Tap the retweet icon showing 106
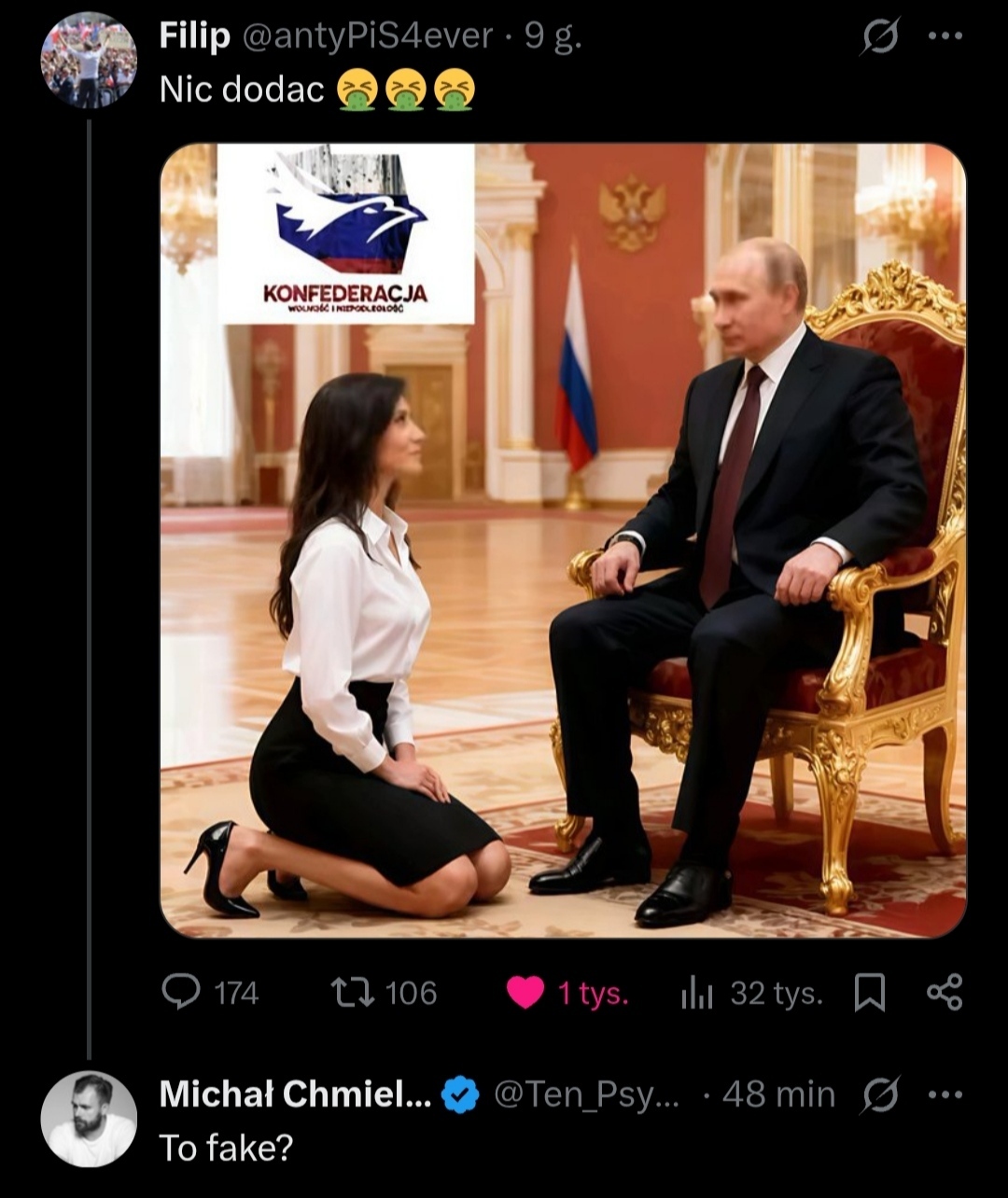The width and height of the screenshot is (1008, 1198). pos(354,992)
